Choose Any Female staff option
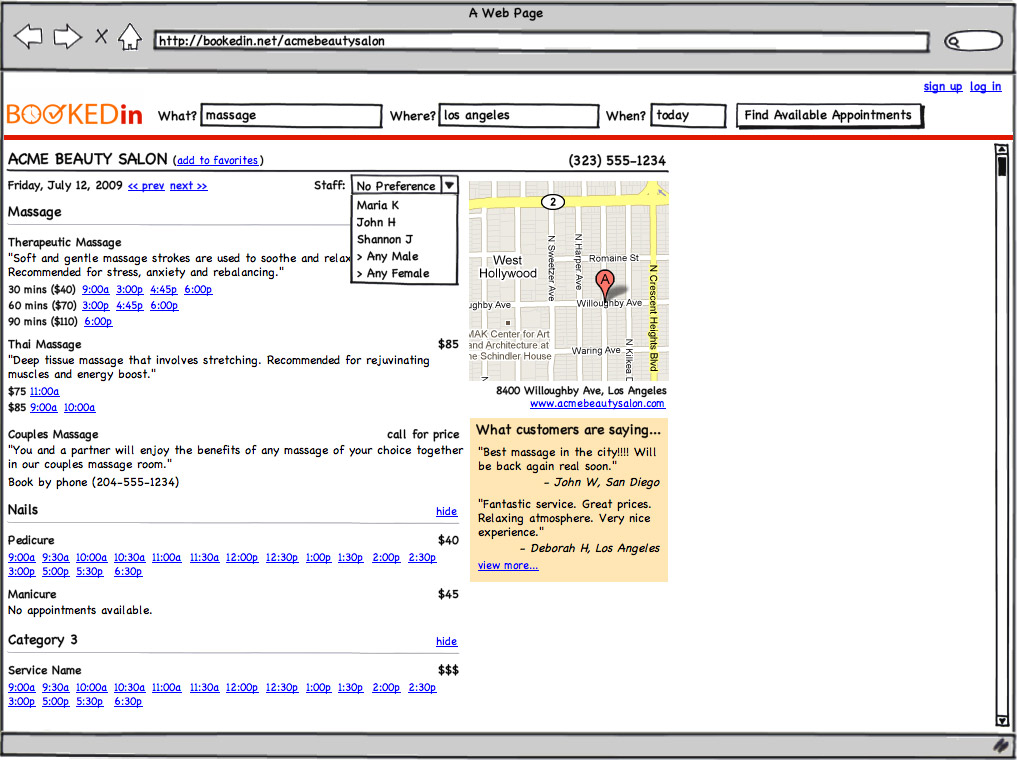 (392, 273)
